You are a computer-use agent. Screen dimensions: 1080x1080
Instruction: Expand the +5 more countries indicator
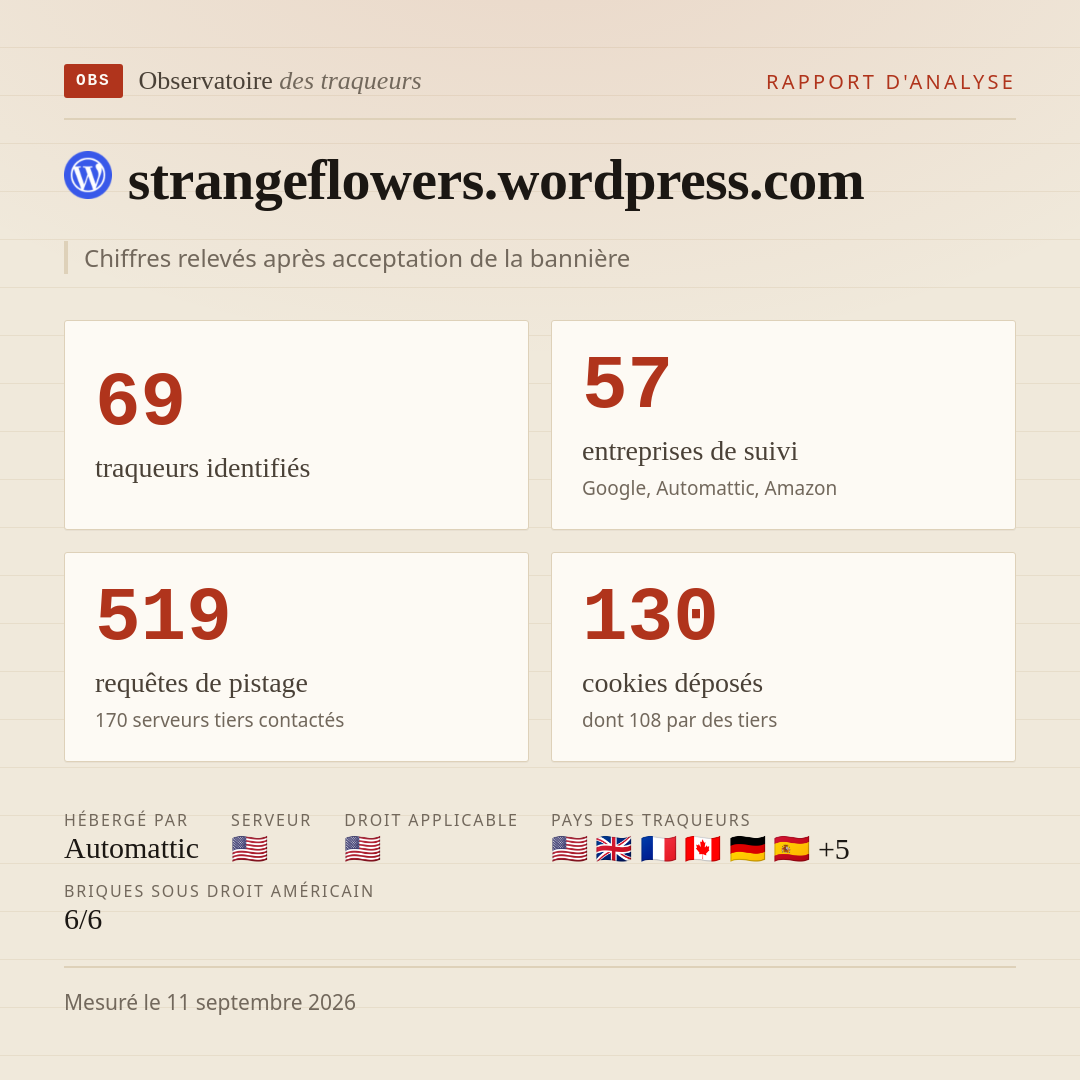(x=834, y=849)
